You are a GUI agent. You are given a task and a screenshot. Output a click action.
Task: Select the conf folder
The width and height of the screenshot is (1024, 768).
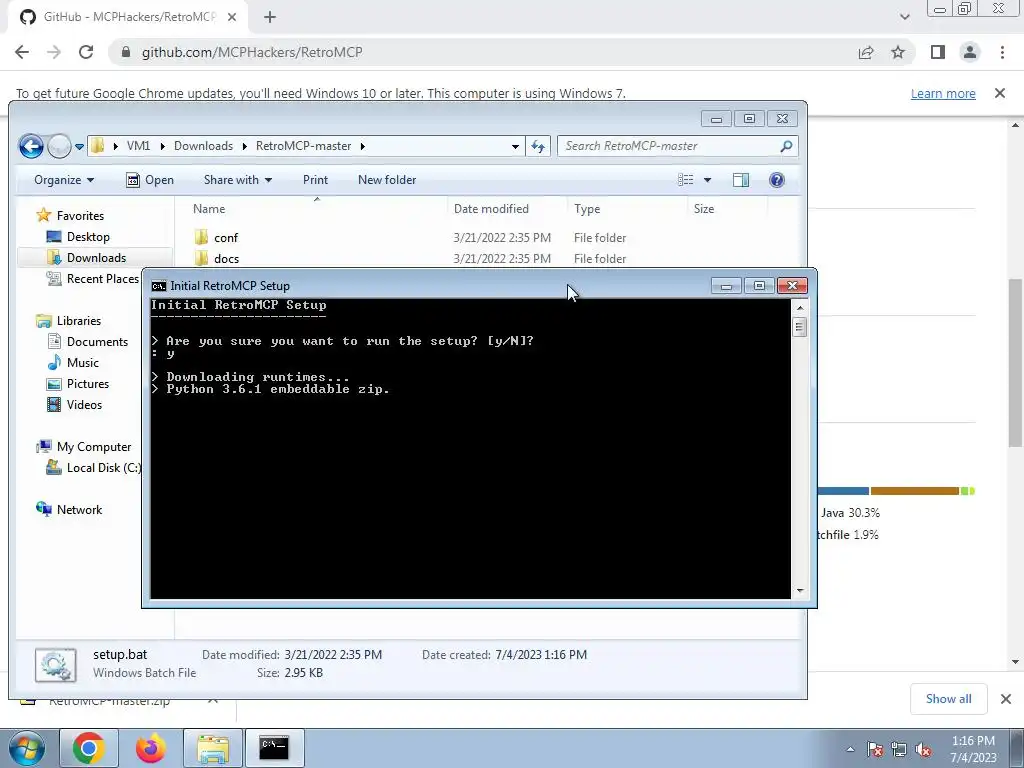coord(225,238)
